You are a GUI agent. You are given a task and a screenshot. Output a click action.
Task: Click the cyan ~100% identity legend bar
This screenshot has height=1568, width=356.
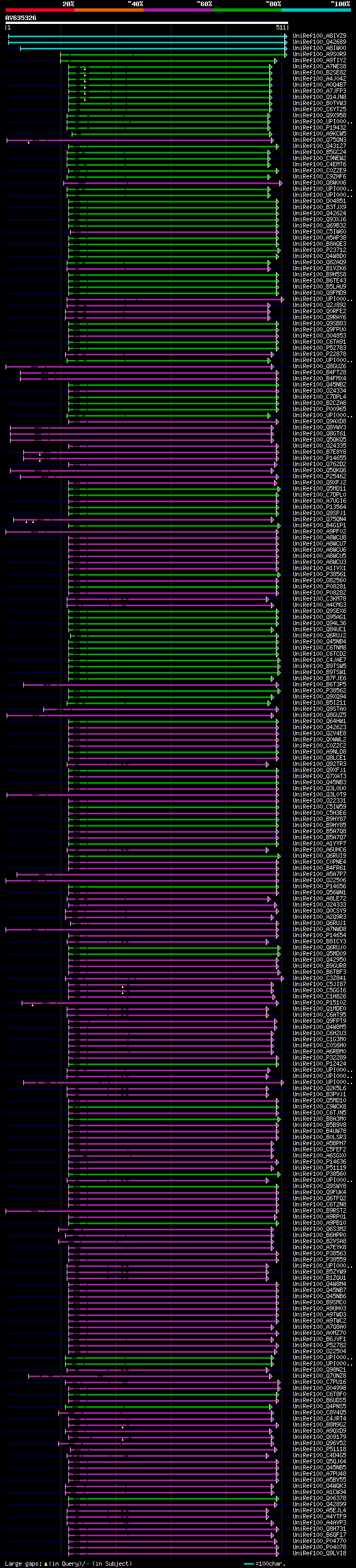(316, 10)
